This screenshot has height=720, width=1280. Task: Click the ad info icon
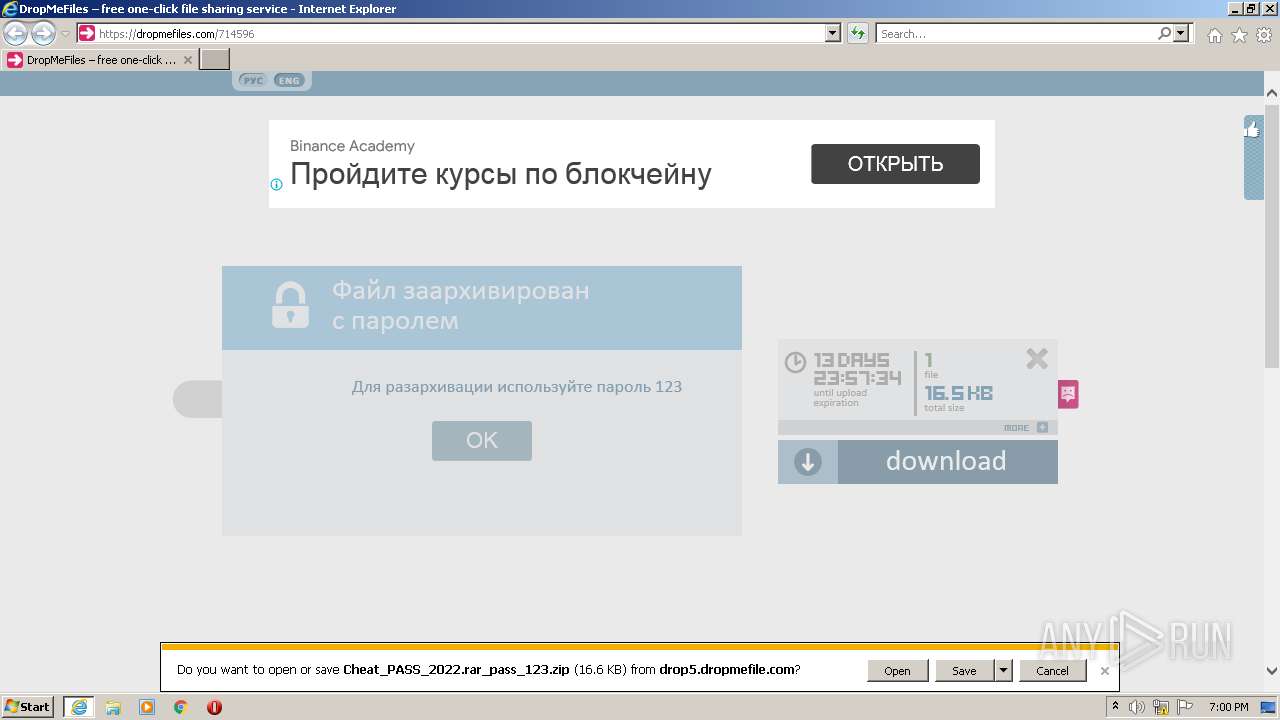click(x=277, y=184)
